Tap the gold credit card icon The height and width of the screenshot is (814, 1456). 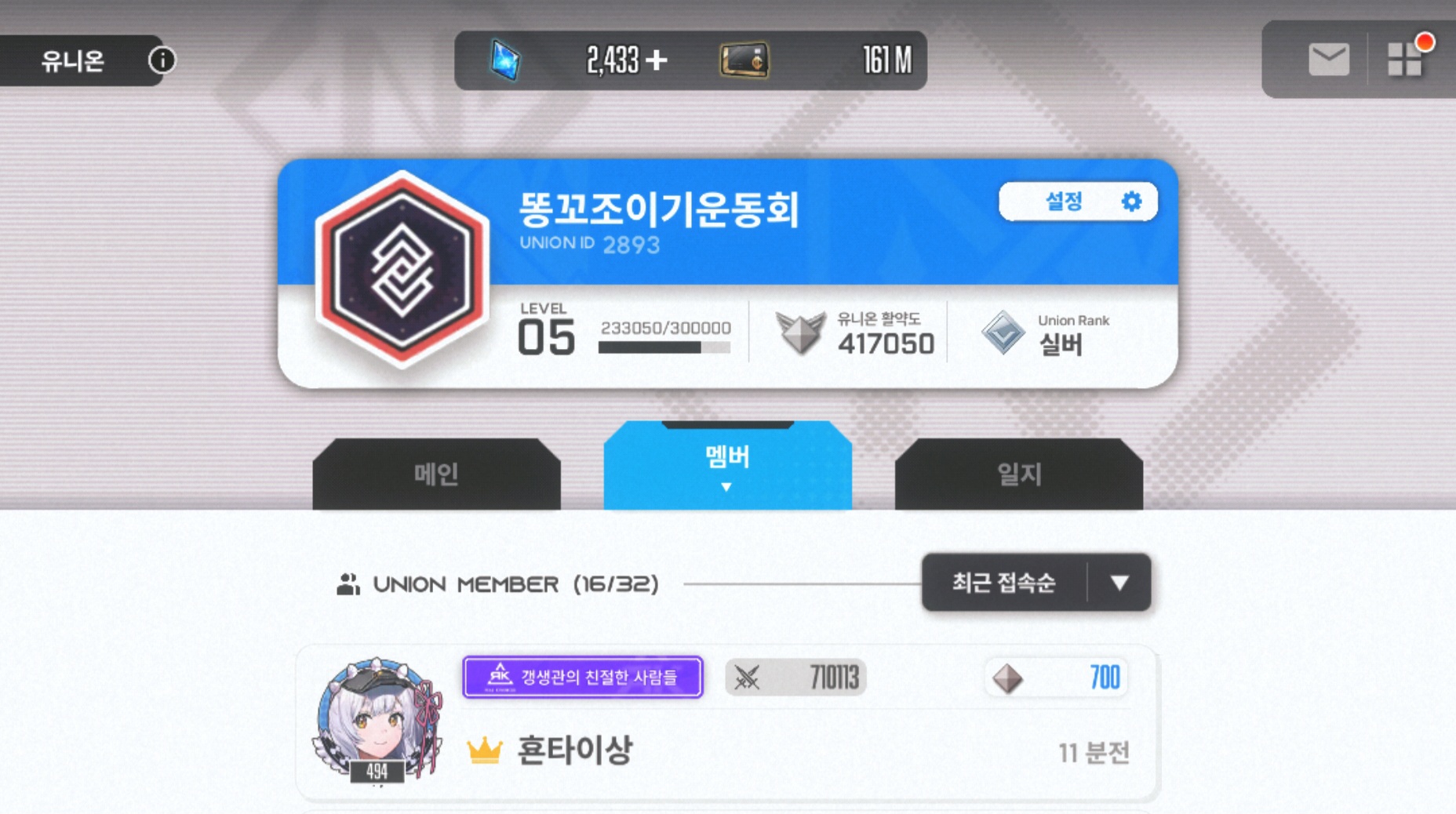tap(744, 60)
